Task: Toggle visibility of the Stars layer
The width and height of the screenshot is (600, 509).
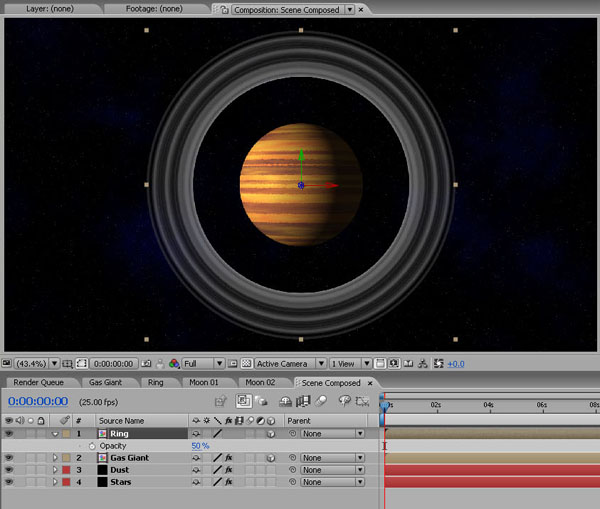Action: tap(9, 482)
